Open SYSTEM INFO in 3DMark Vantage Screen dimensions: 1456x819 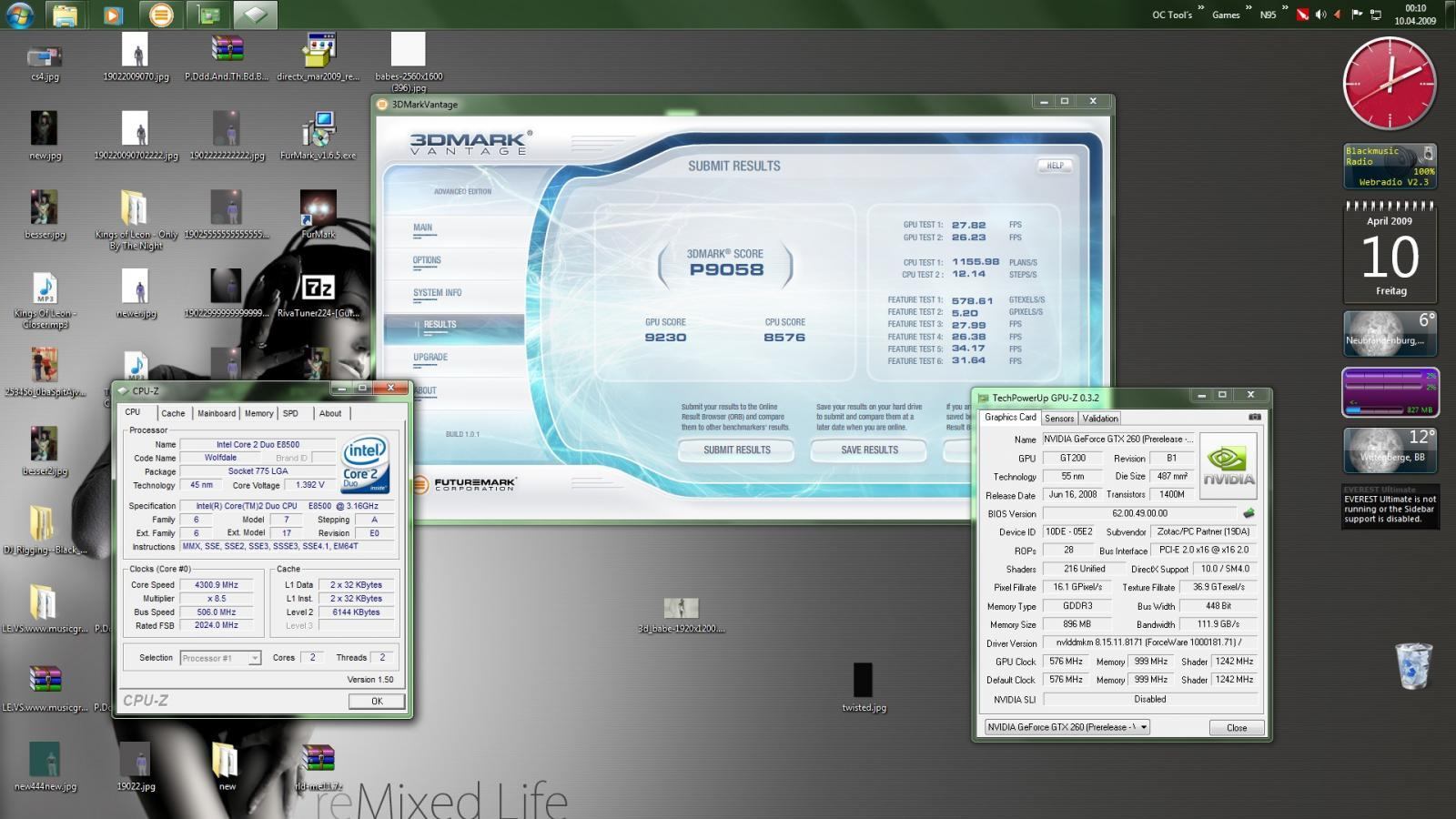pos(438,295)
